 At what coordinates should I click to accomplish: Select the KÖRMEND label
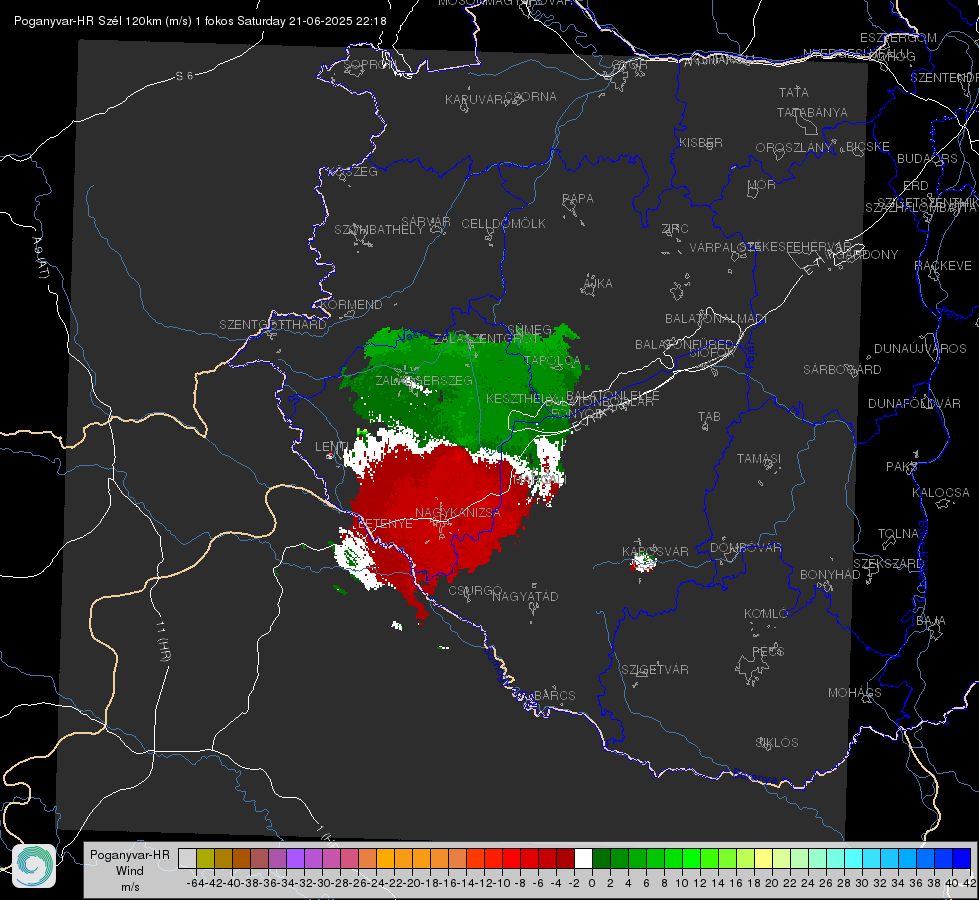point(351,305)
